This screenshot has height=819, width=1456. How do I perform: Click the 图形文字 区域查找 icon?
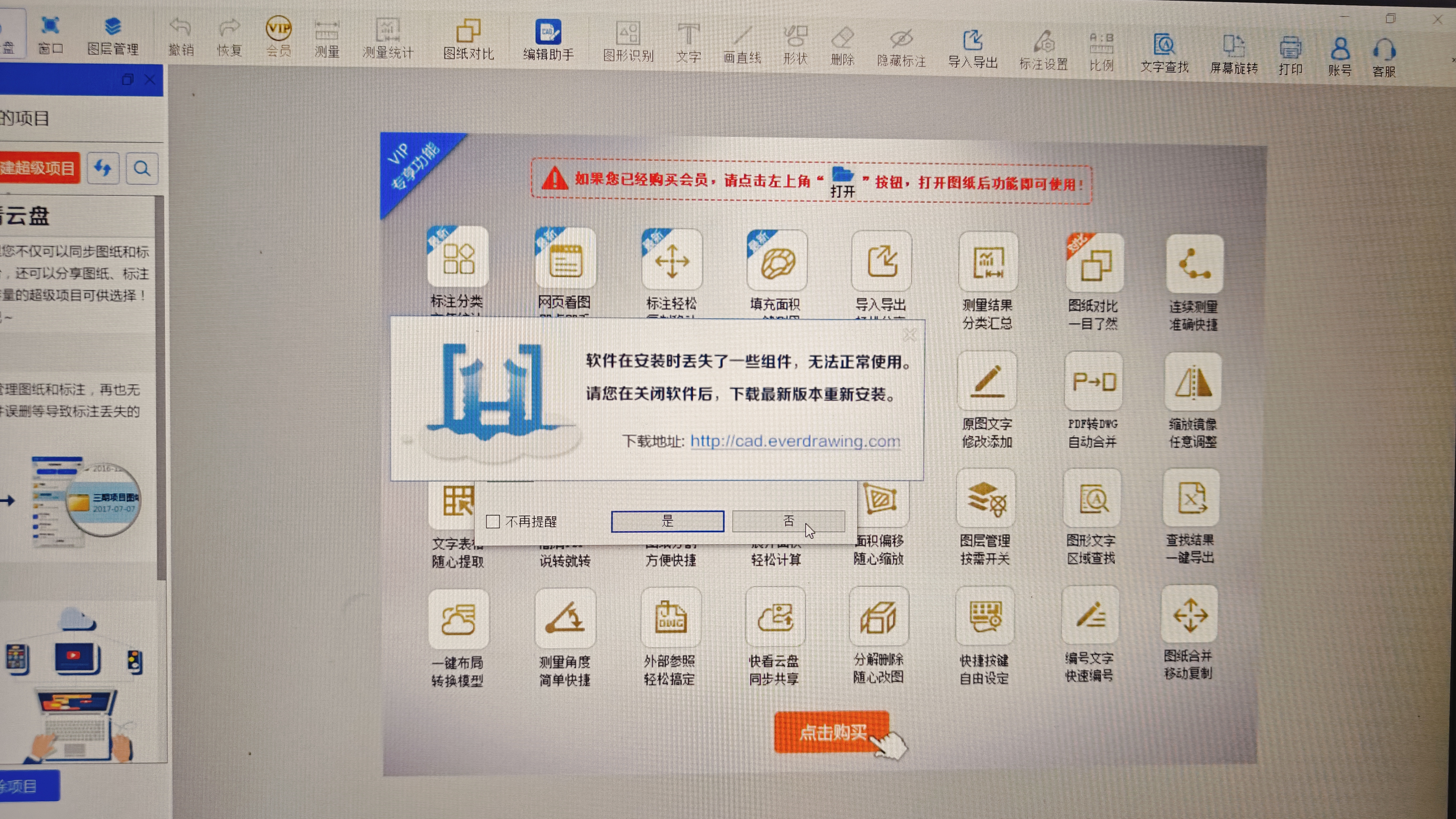(x=1091, y=498)
